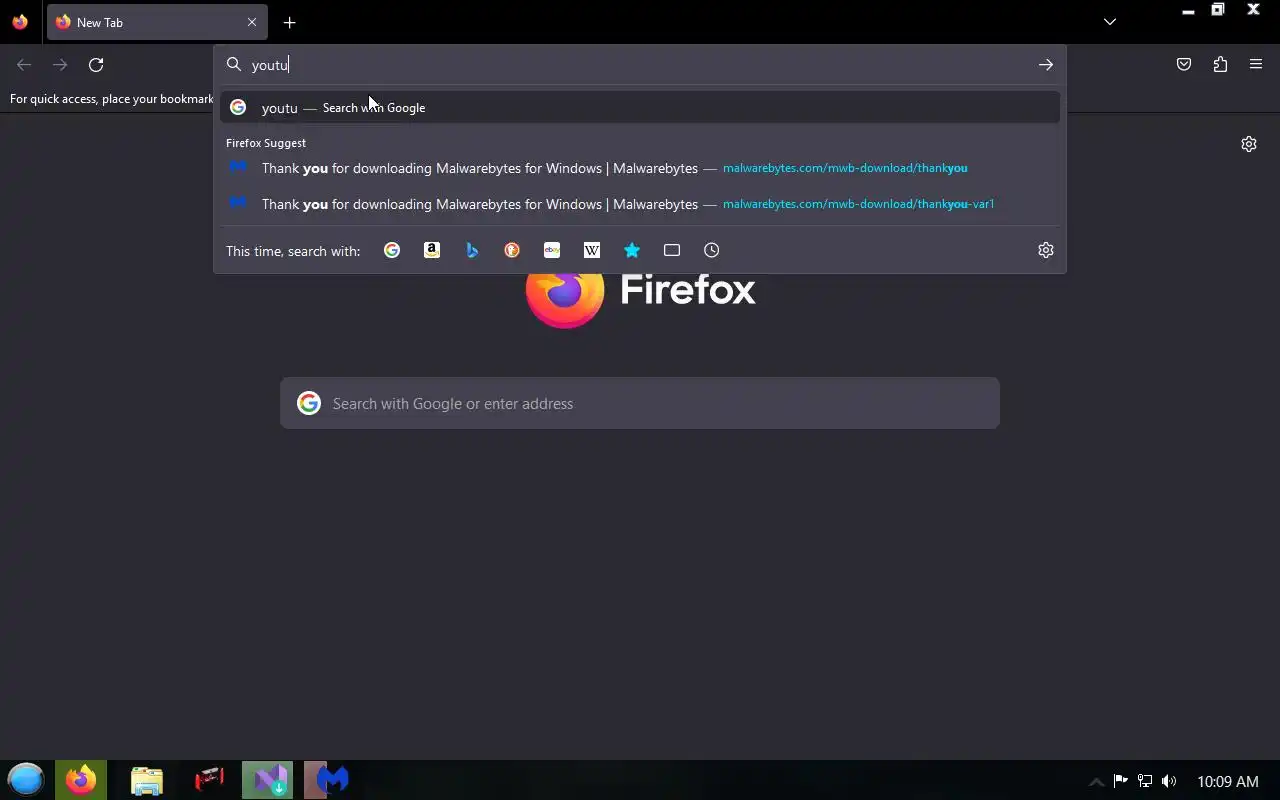This screenshot has width=1280, height=800.
Task: Open File Explorer from the taskbar
Action: point(146,780)
